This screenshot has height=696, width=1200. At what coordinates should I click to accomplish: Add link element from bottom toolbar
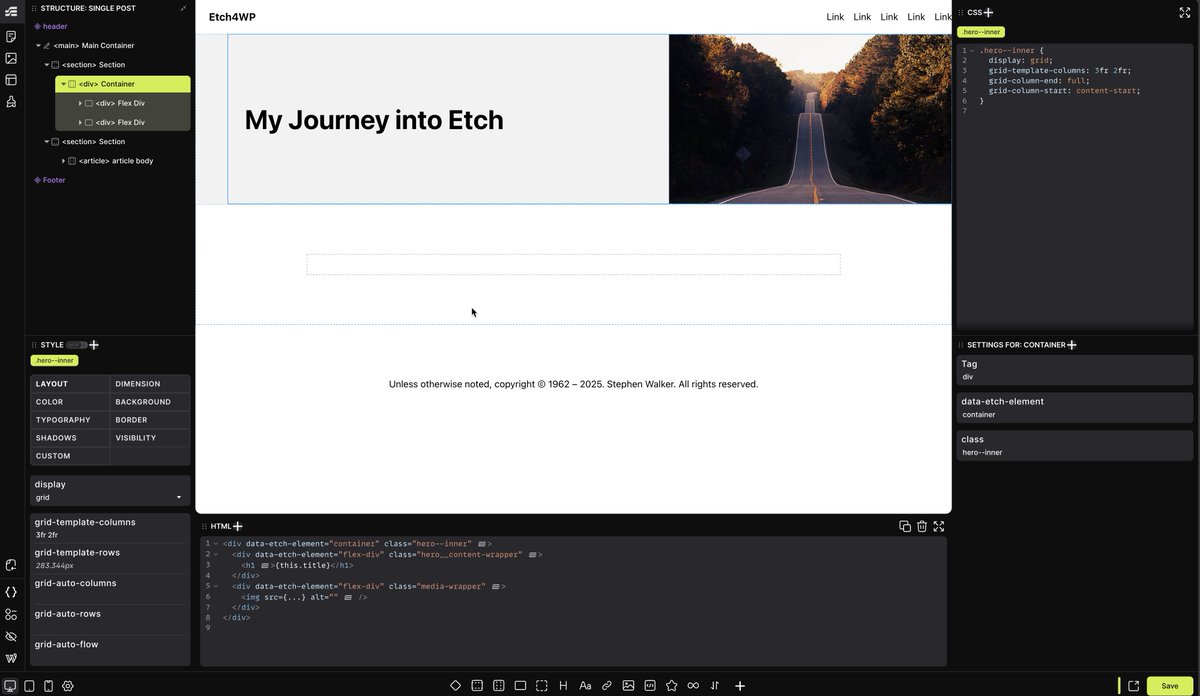pos(606,686)
